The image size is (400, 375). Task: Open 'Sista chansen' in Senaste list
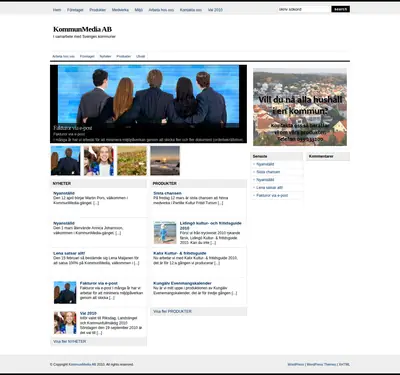tap(268, 172)
